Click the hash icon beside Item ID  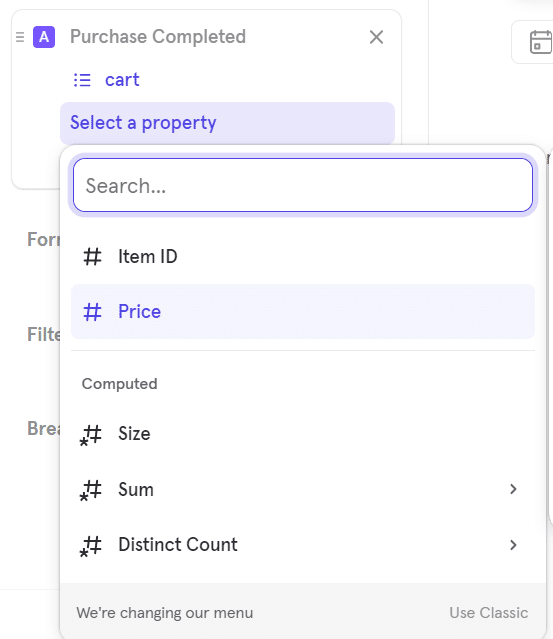click(93, 257)
